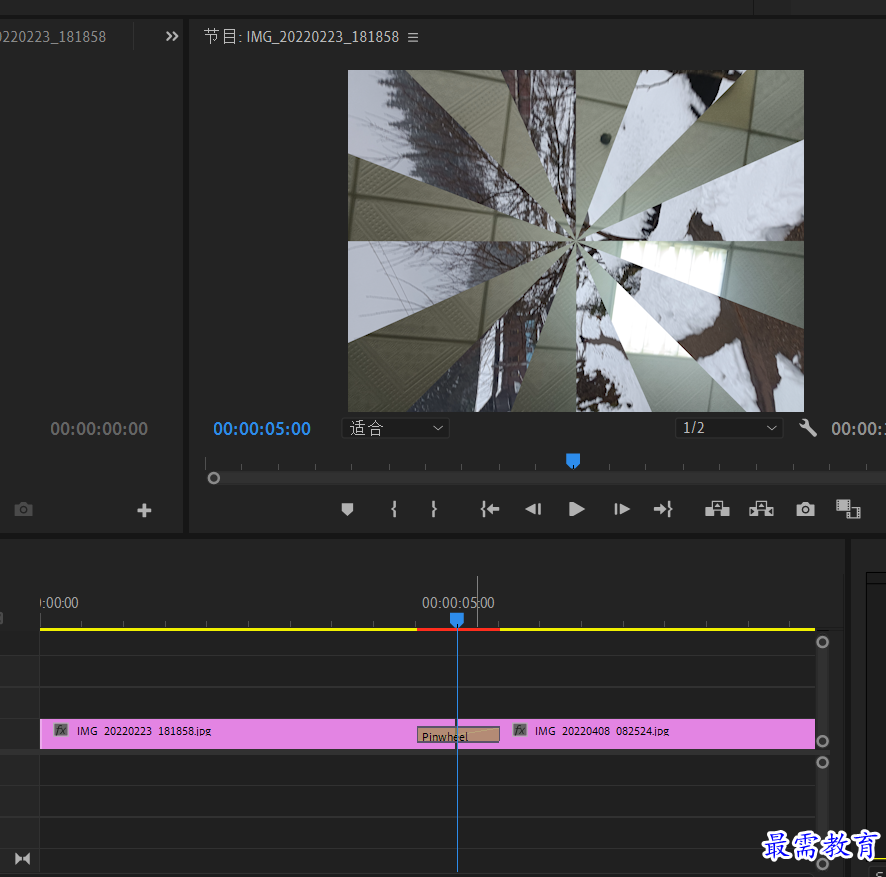
Task: Click audio track scroll handle upper
Action: [823, 763]
